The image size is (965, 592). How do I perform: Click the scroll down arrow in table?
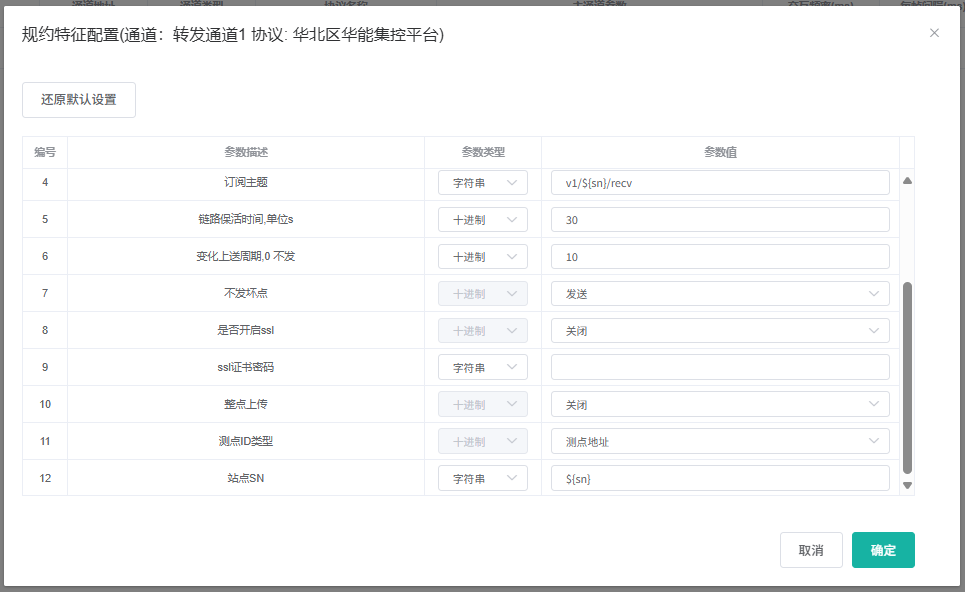click(x=907, y=485)
